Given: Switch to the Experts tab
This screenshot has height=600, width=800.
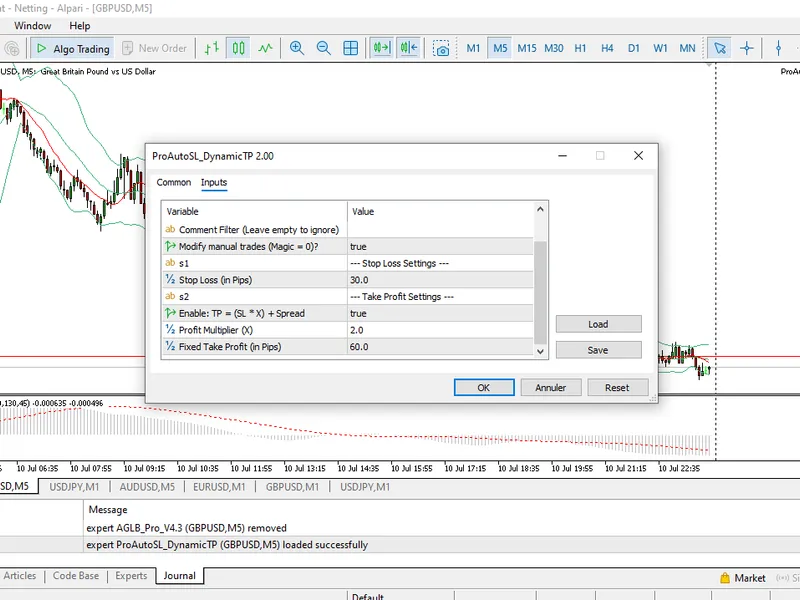Looking at the screenshot, I should [131, 576].
